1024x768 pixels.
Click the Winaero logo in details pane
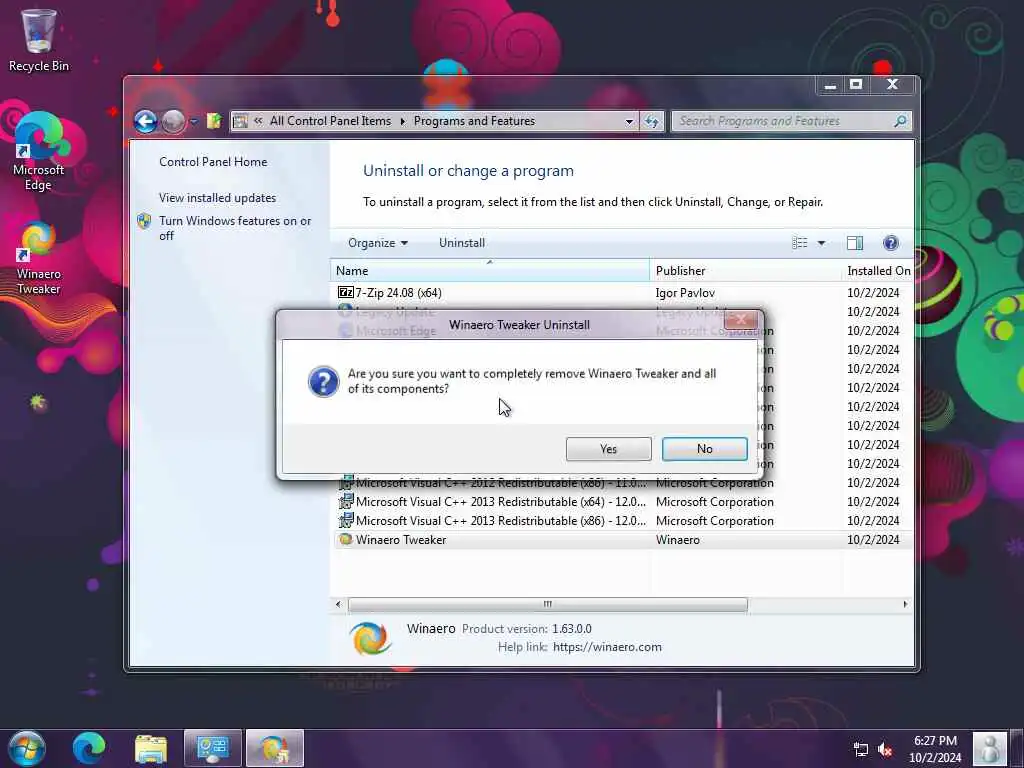370,637
